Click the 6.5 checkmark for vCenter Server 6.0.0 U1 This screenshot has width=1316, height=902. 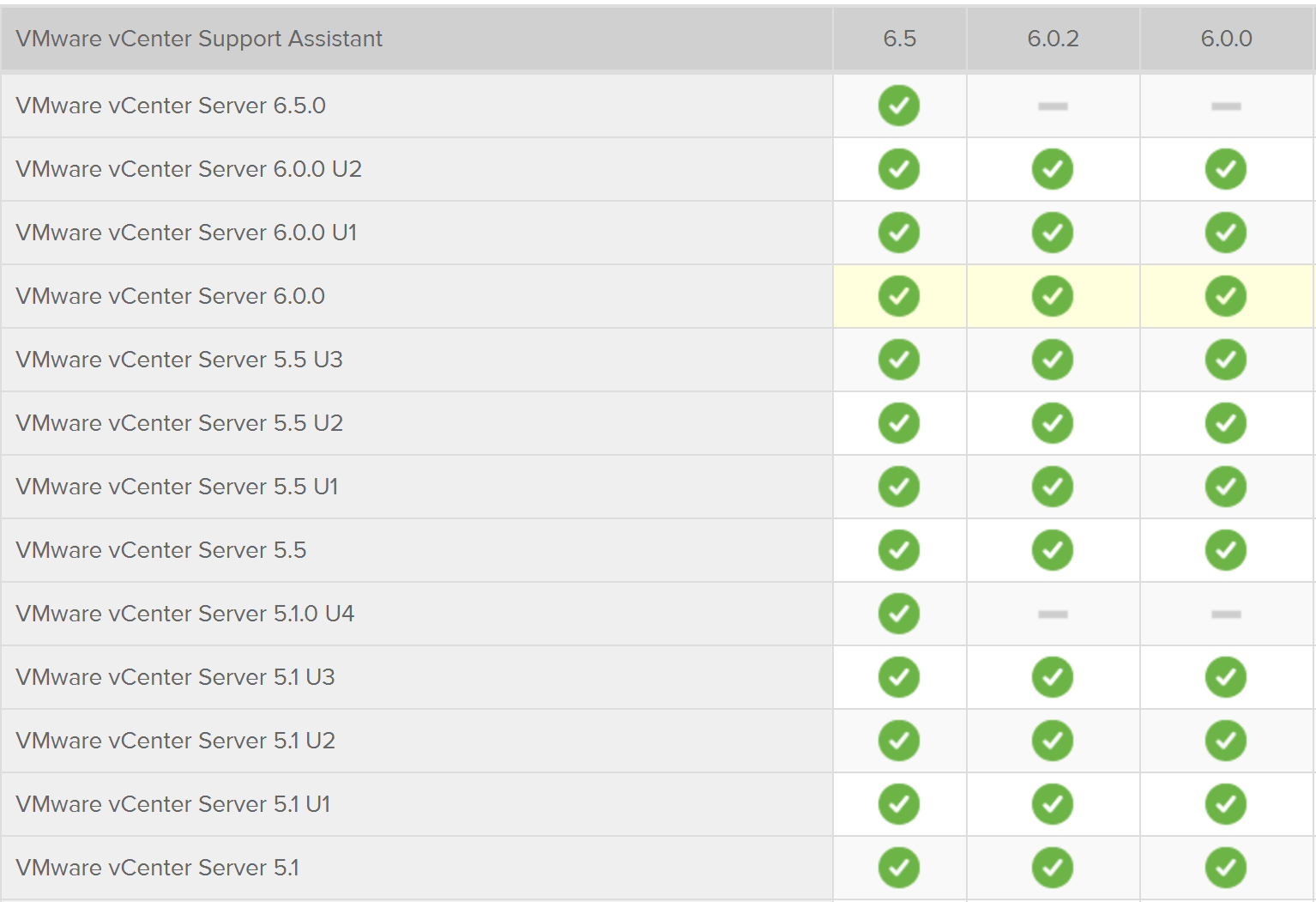click(x=899, y=233)
